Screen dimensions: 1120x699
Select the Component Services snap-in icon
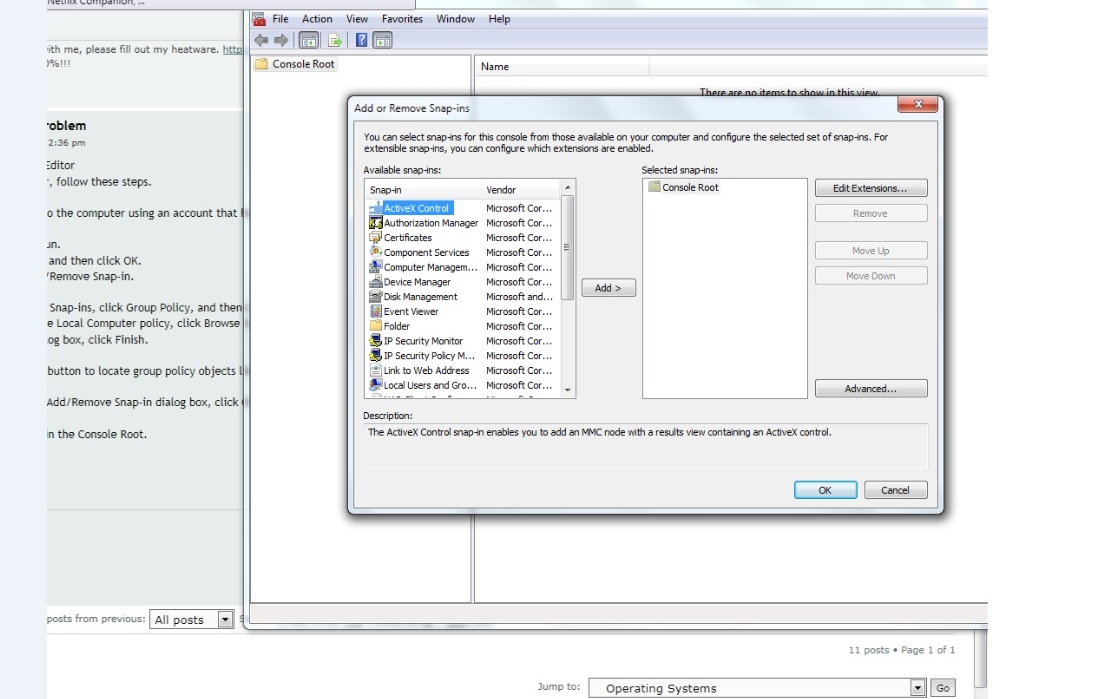(376, 253)
